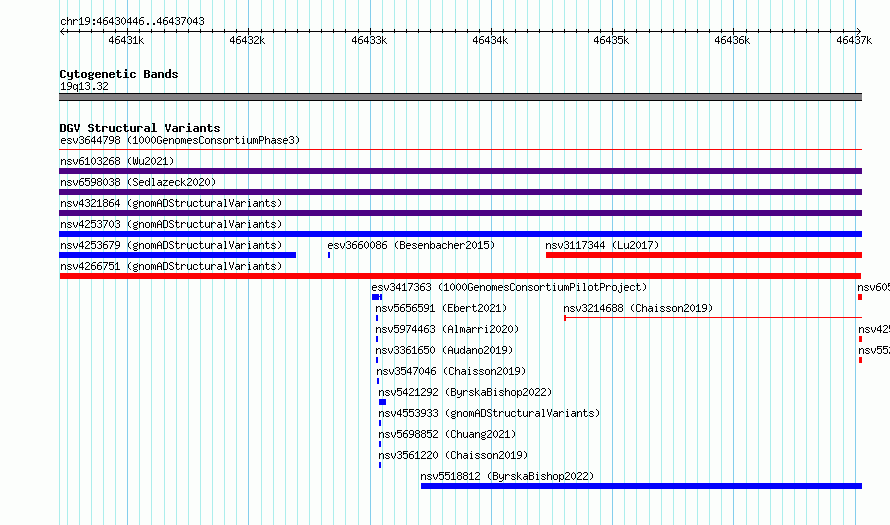Viewport: 890px width, 525px height.
Task: Select the nsv6598038 (Sedlazeck2020) purple bar
Action: click(x=460, y=192)
